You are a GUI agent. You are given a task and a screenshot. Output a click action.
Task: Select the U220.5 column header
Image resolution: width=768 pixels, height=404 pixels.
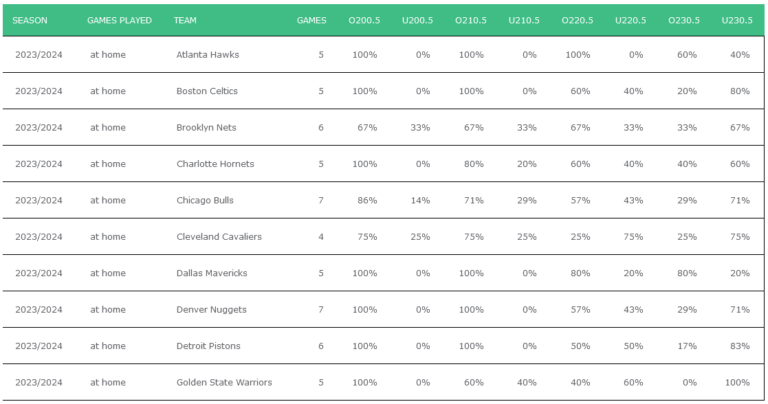pyautogui.click(x=631, y=20)
